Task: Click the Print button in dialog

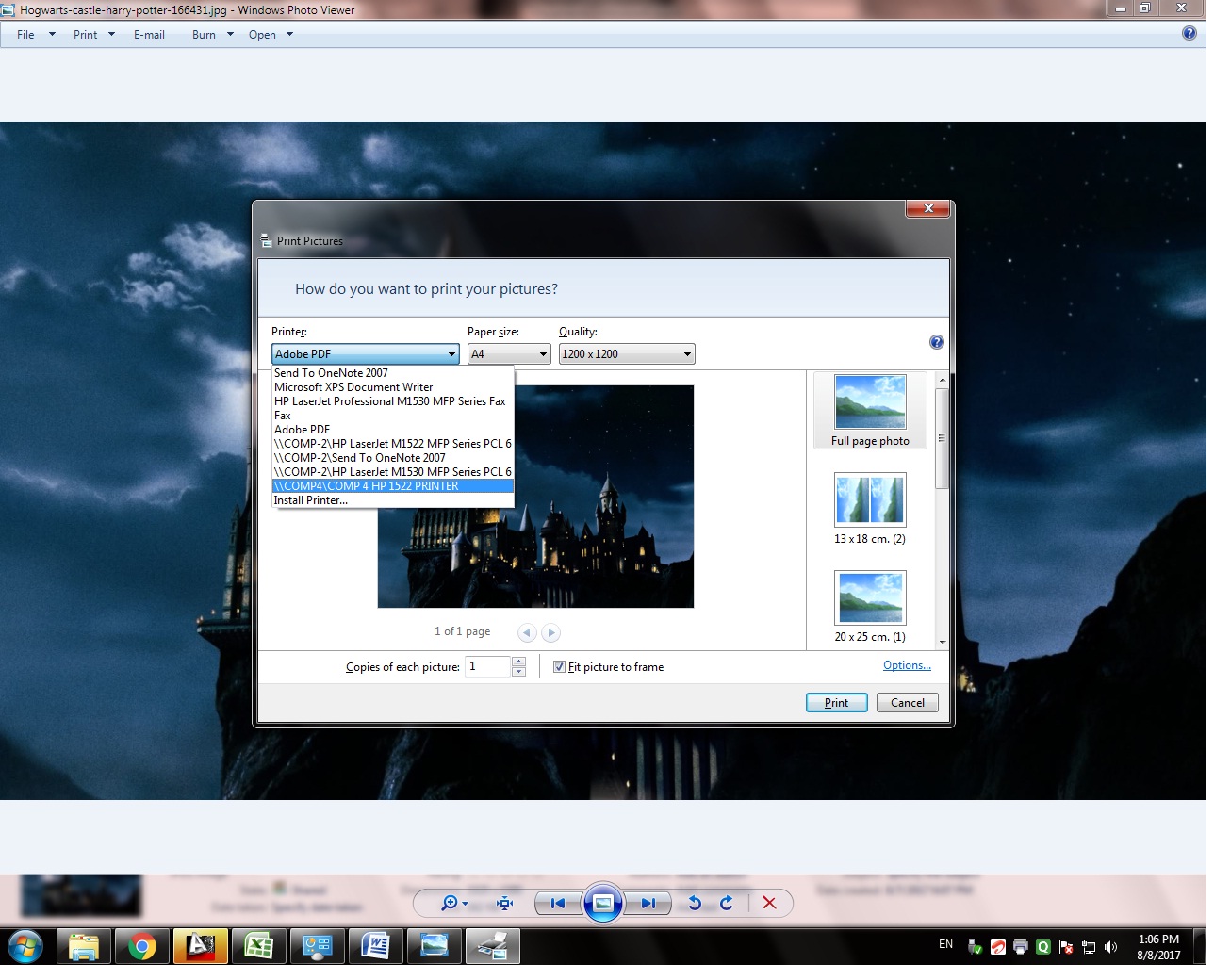Action: (x=836, y=703)
